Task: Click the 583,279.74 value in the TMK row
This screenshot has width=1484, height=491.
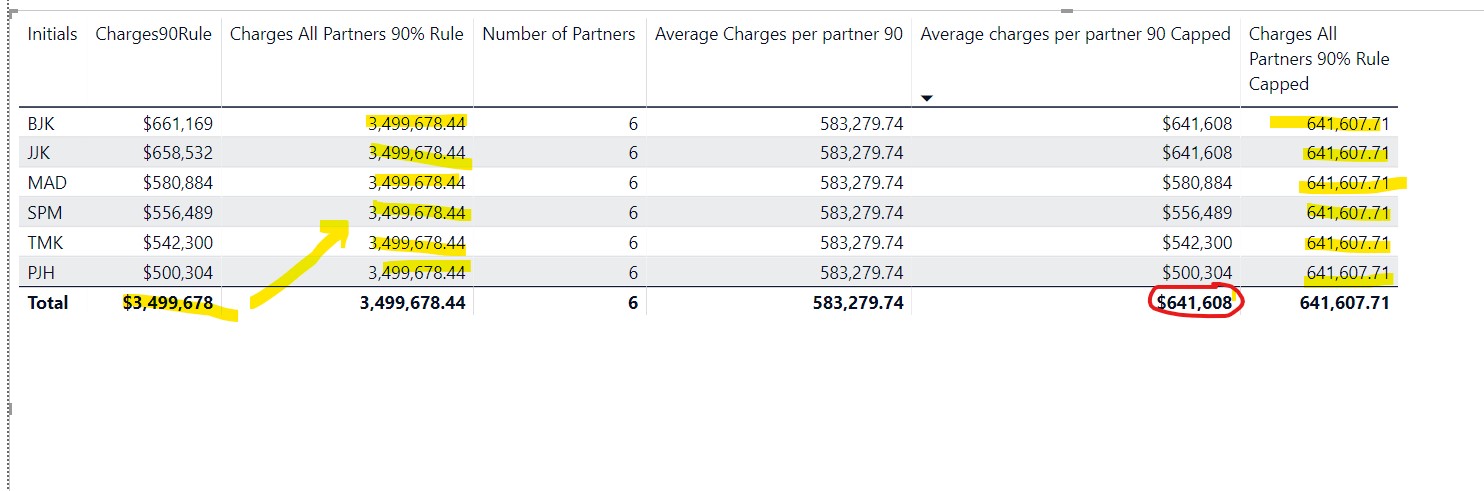Action: coord(861,243)
